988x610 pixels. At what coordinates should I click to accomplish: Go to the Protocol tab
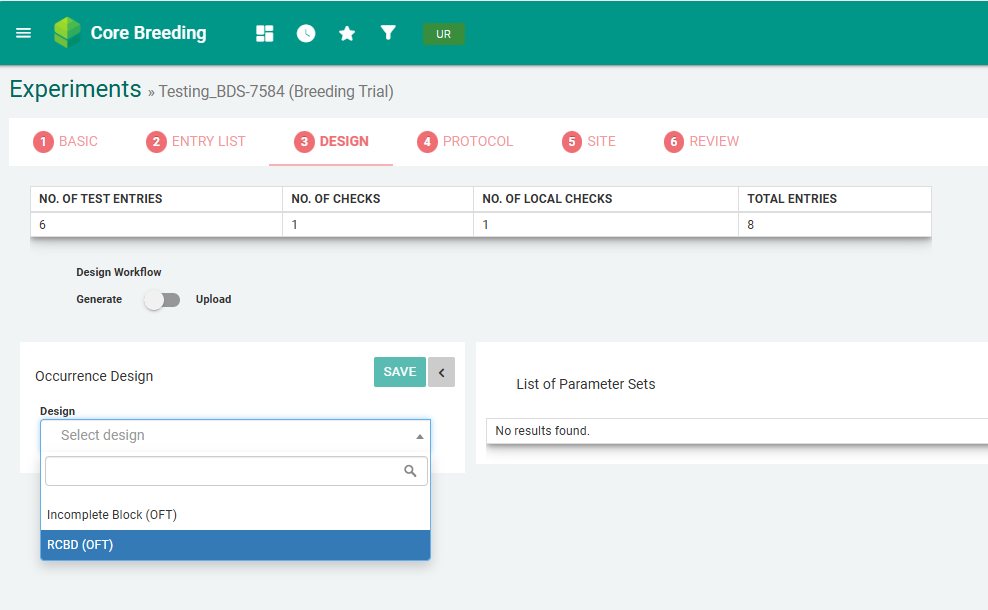pos(466,142)
